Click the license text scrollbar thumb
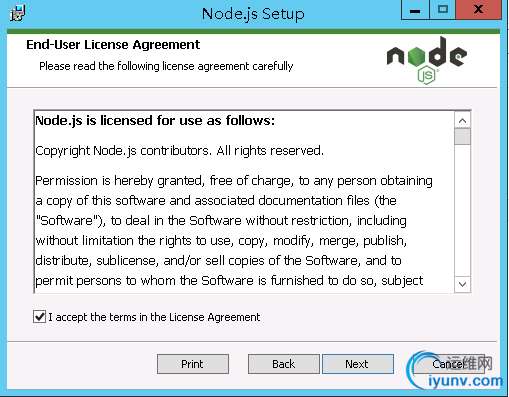The width and height of the screenshot is (509, 397). point(462,136)
